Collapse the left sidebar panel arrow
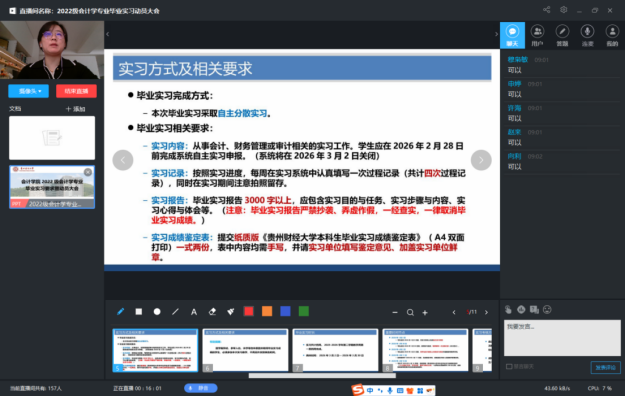This screenshot has width=625, height=397. [x=108, y=34]
